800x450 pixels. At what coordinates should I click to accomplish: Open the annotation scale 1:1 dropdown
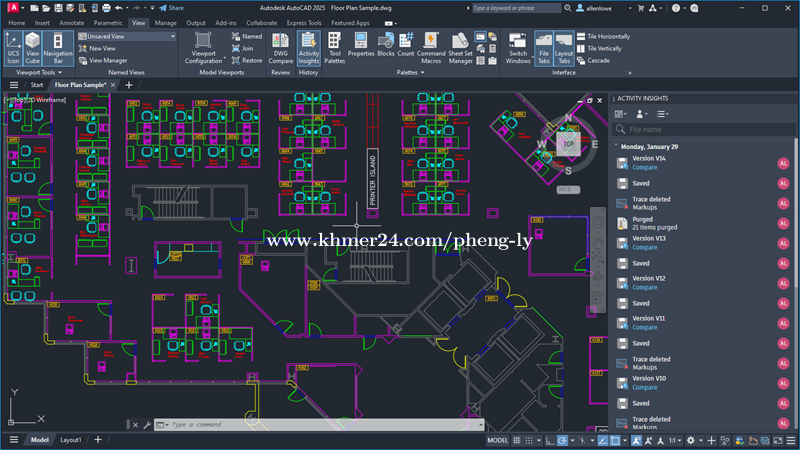(675, 440)
